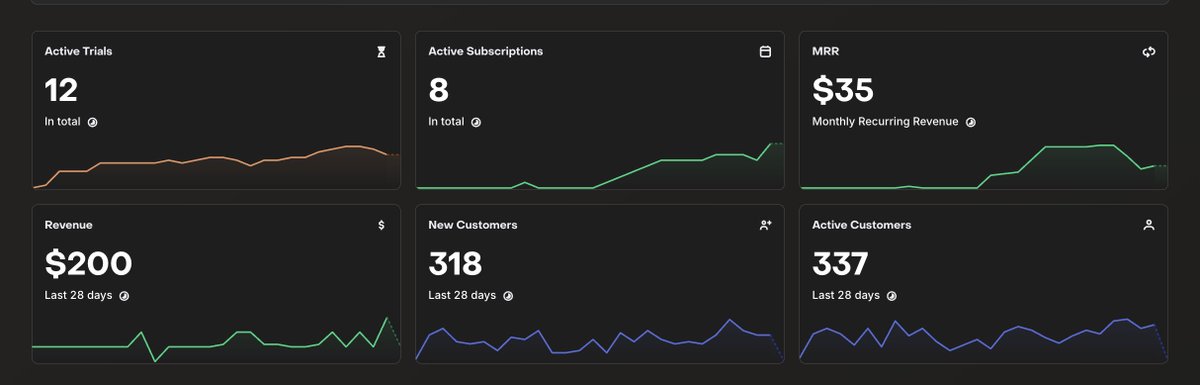Click the info icon beside Active Customers 'Last 28 days'
This screenshot has width=1200, height=385.
coord(892,296)
